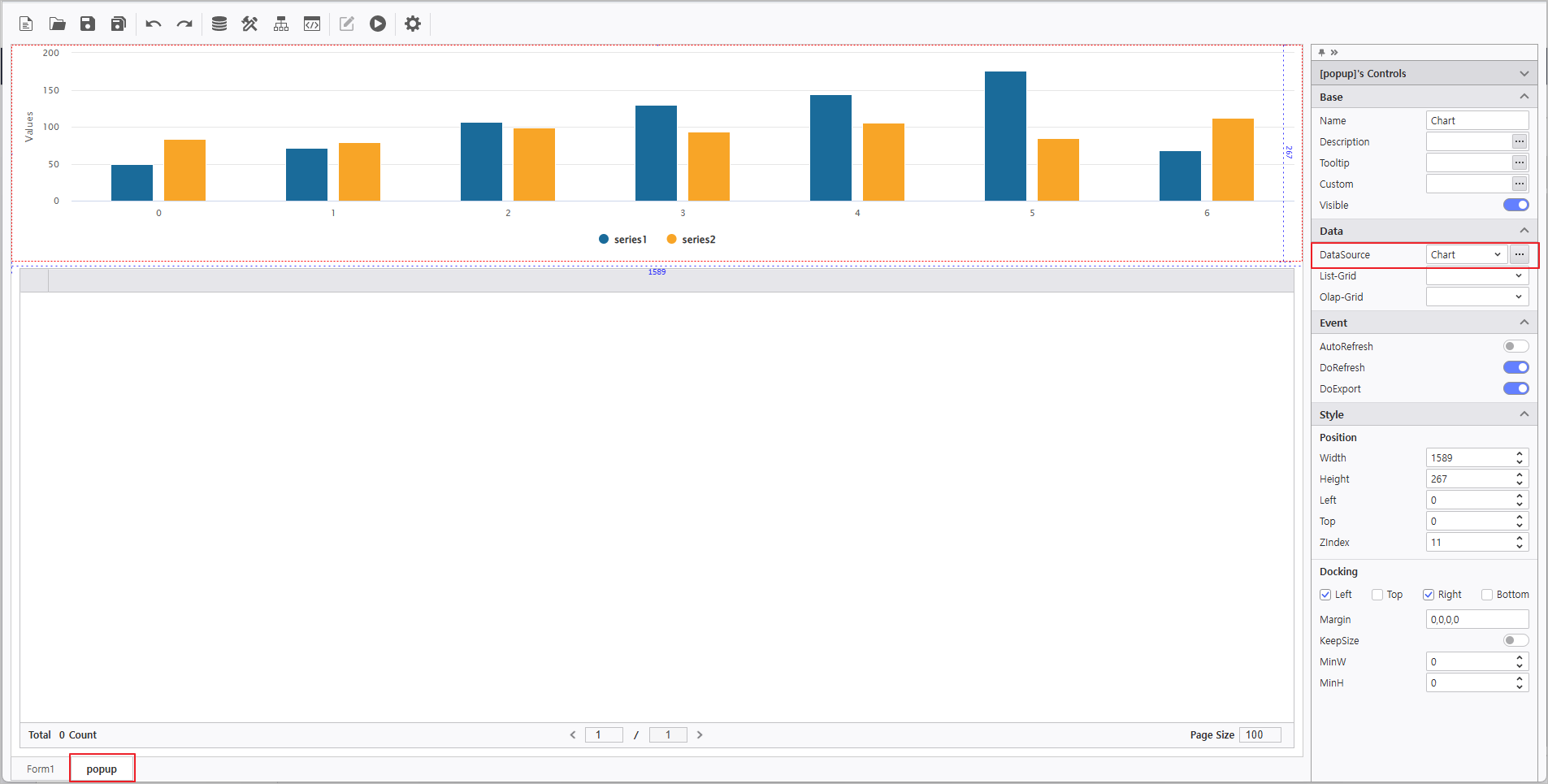Open a file with the folder icon
The image size is (1548, 784).
click(x=57, y=24)
